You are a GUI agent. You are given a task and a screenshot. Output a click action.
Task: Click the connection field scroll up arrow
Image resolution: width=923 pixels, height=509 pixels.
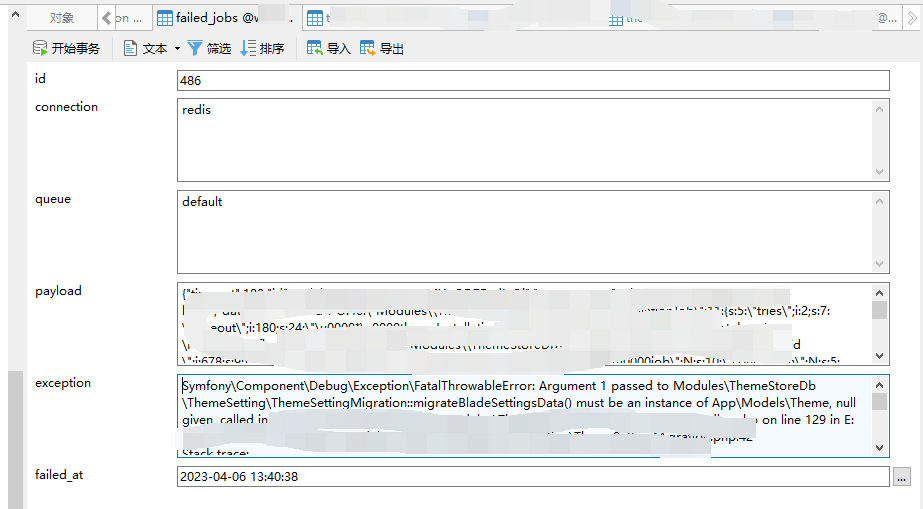[x=879, y=109]
